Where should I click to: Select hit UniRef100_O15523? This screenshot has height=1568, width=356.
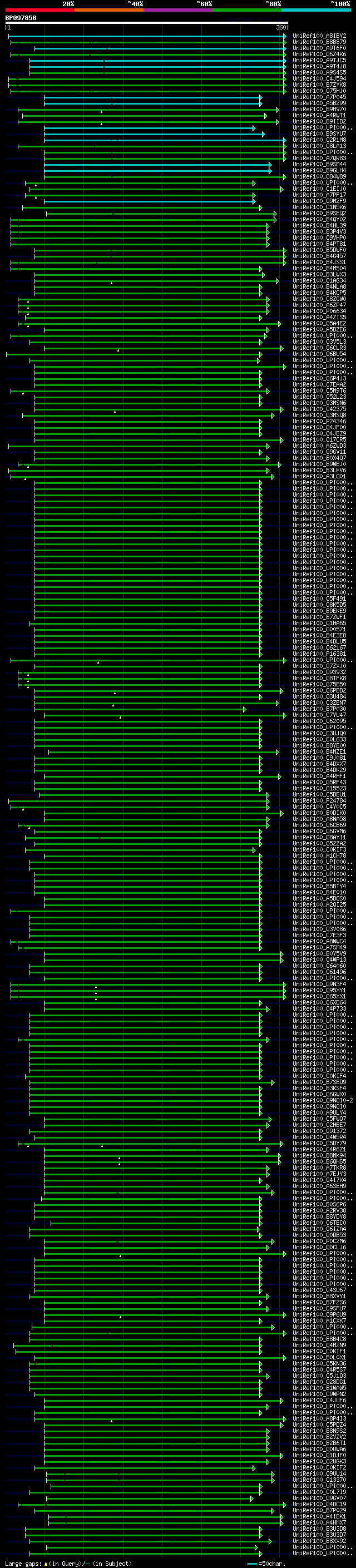(x=319, y=789)
